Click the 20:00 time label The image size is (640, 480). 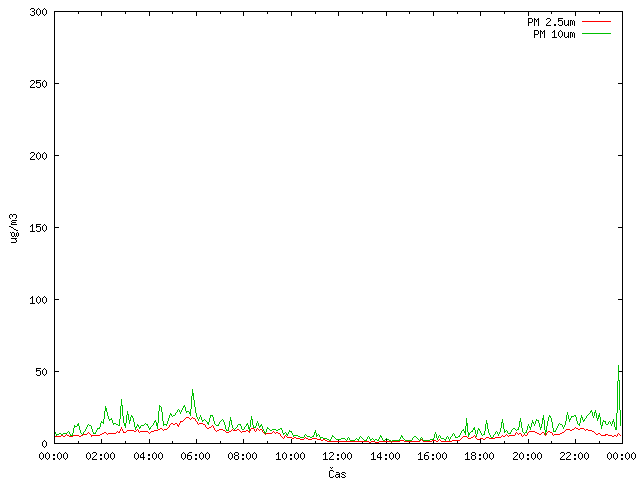tap(527, 456)
